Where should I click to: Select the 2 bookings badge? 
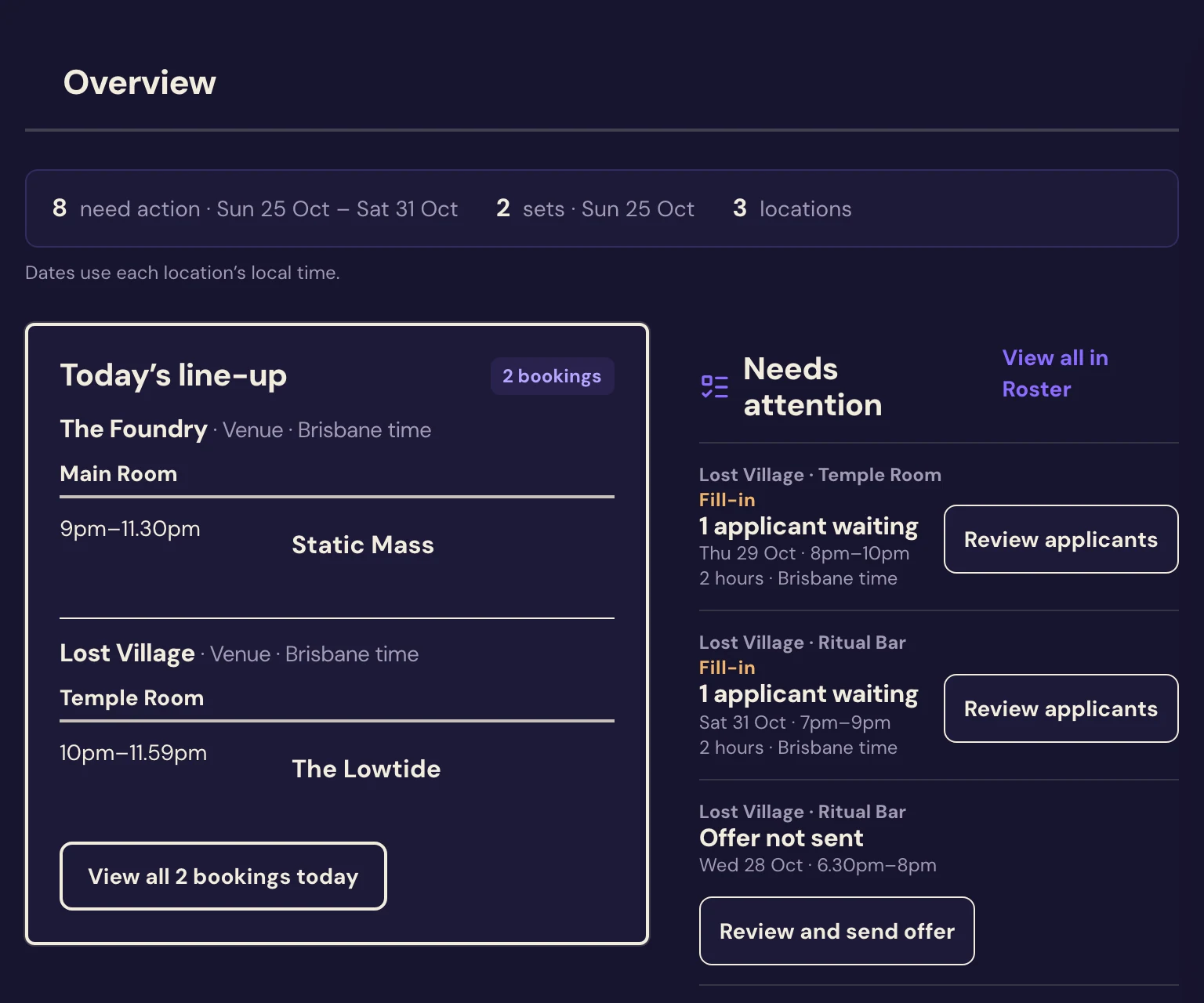click(552, 376)
